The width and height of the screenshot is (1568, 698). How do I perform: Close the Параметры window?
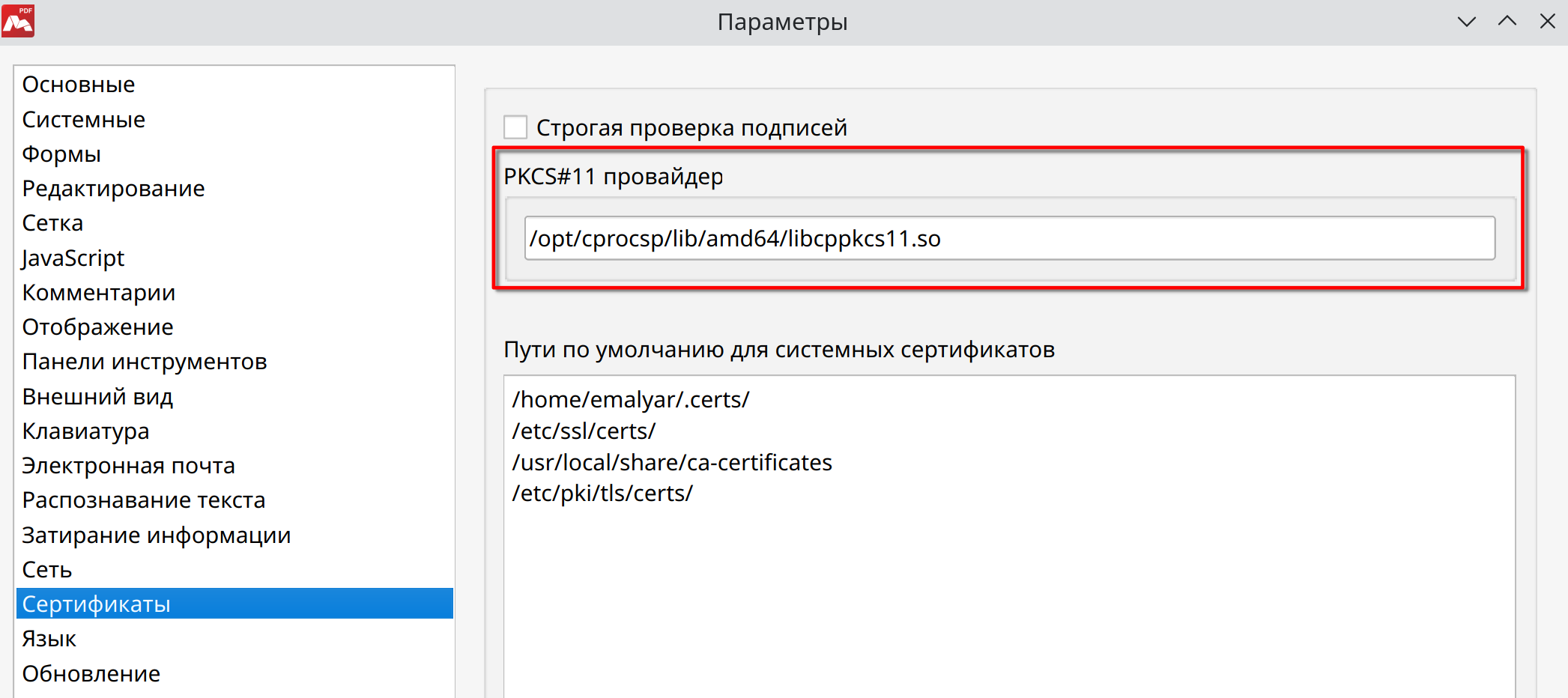[1548, 22]
